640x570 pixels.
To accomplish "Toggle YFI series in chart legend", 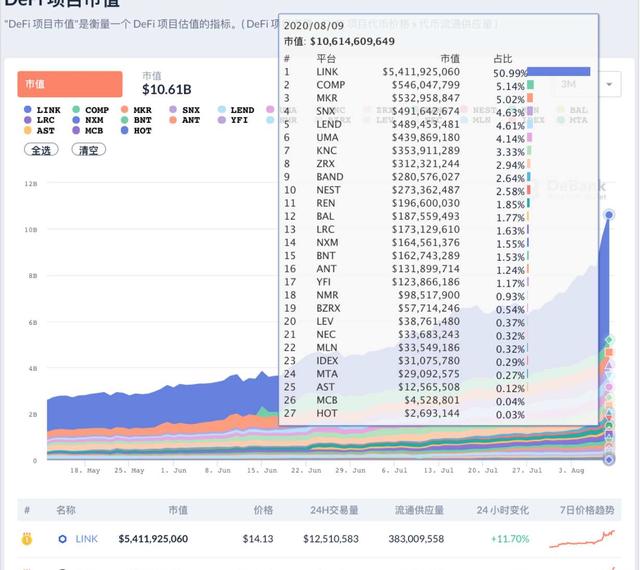I will point(233,120).
